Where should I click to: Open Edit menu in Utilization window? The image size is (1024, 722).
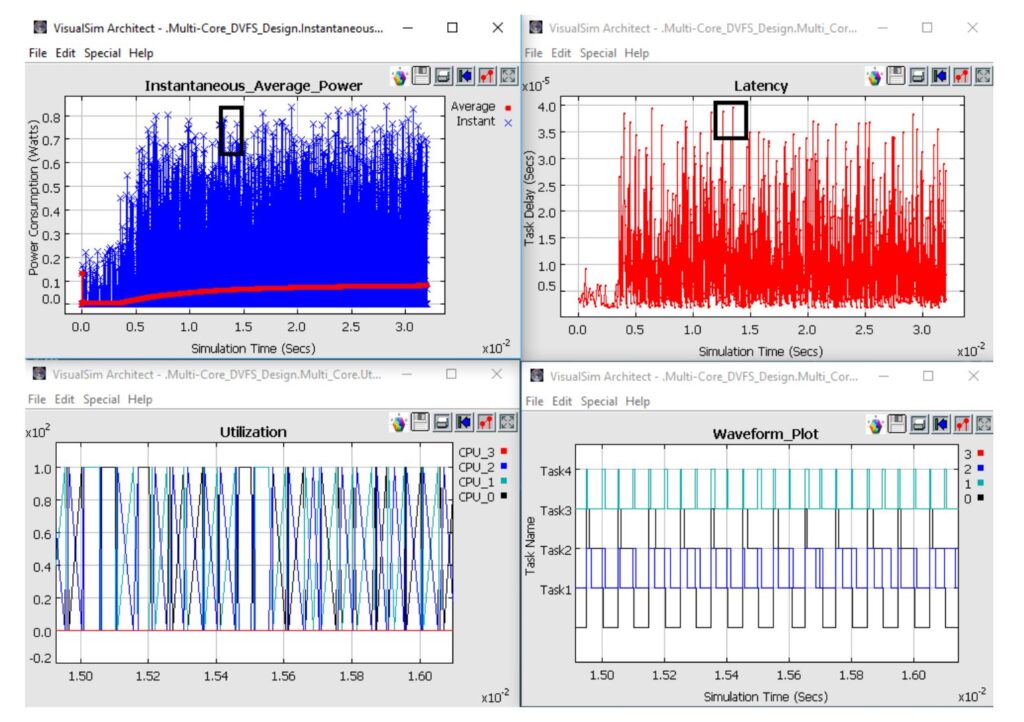[64, 399]
